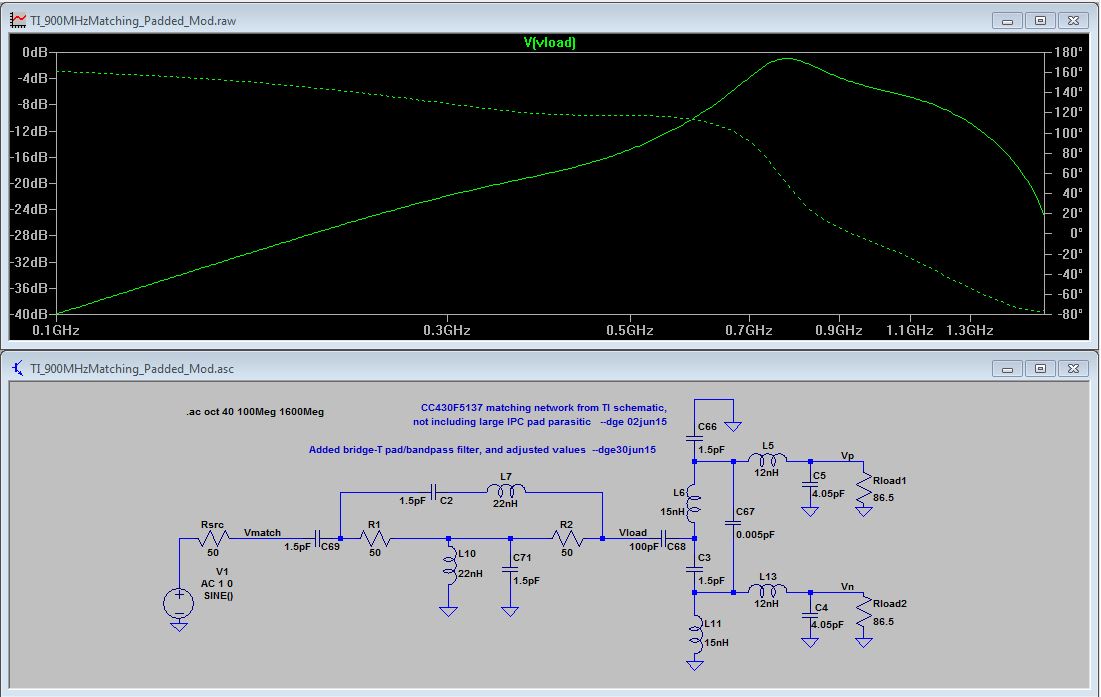The width and height of the screenshot is (1101, 697).
Task: Click the waveform window icon of the .raw window
Action: click(18, 20)
